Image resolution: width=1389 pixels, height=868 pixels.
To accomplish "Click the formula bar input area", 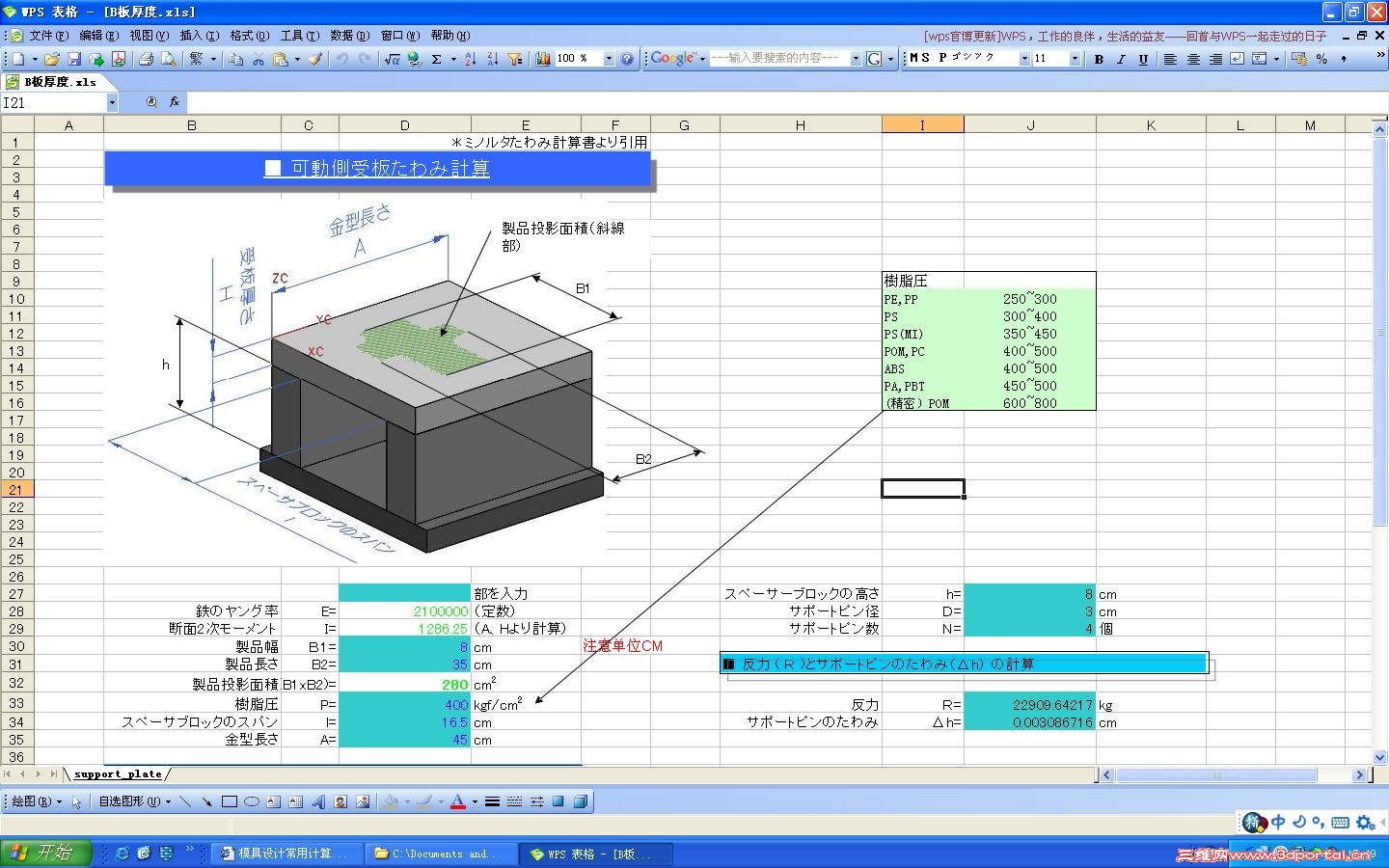I will 787,102.
